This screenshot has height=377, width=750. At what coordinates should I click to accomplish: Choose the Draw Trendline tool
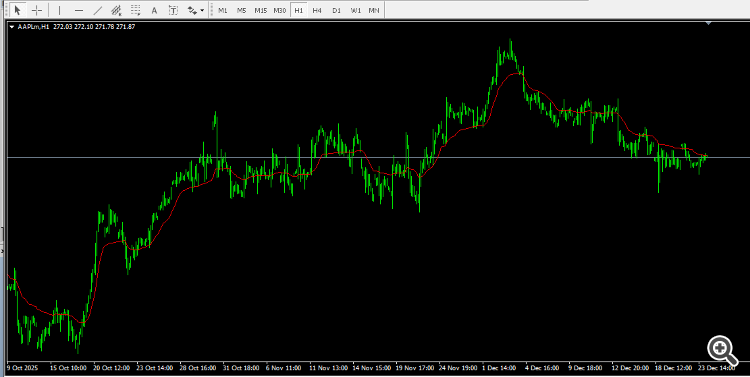[x=98, y=10]
